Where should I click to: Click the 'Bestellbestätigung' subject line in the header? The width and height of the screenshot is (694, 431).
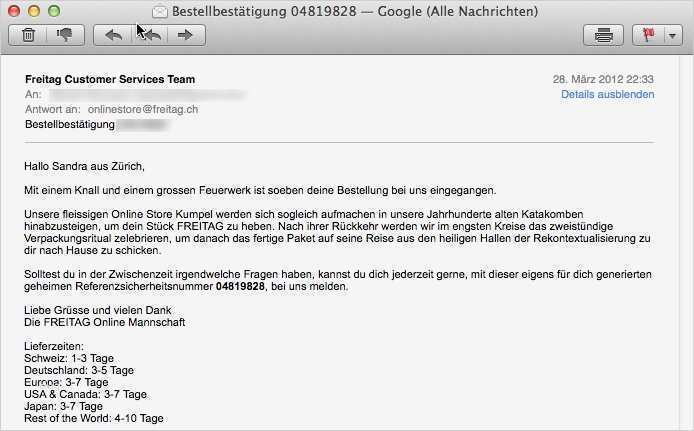[x=70, y=124]
